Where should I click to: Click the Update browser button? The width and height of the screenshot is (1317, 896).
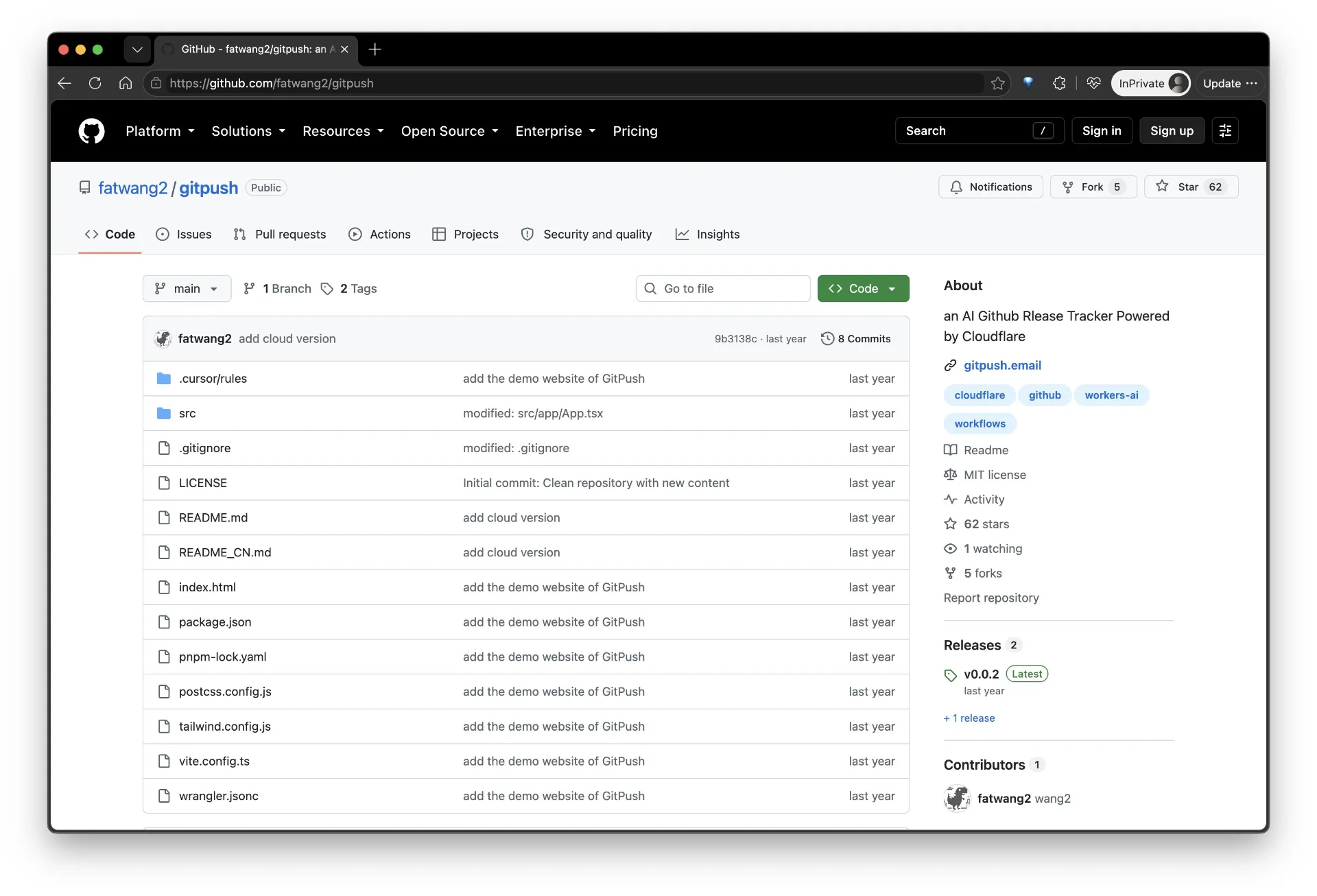(1230, 83)
